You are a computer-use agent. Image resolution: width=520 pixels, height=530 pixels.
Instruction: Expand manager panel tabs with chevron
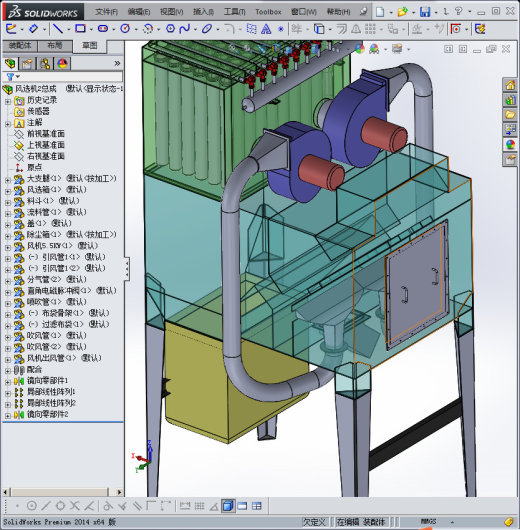(117, 63)
